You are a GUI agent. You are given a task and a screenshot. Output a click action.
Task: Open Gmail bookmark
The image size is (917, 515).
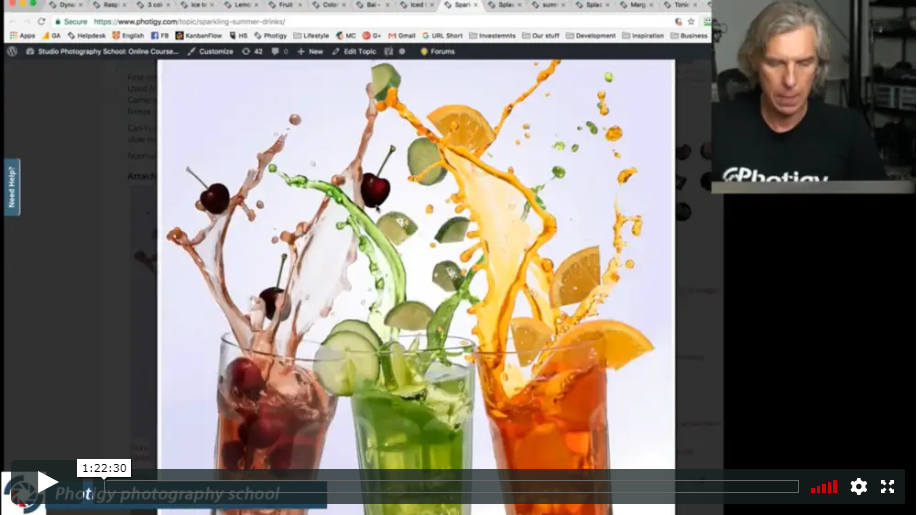pyautogui.click(x=402, y=36)
